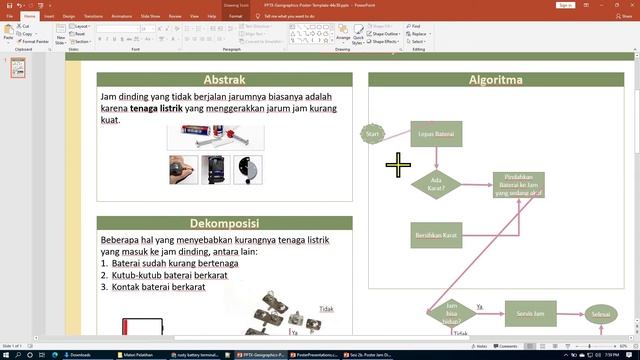The image size is (640, 360).
Task: Toggle strikethrough formatting
Action: click(x=129, y=39)
